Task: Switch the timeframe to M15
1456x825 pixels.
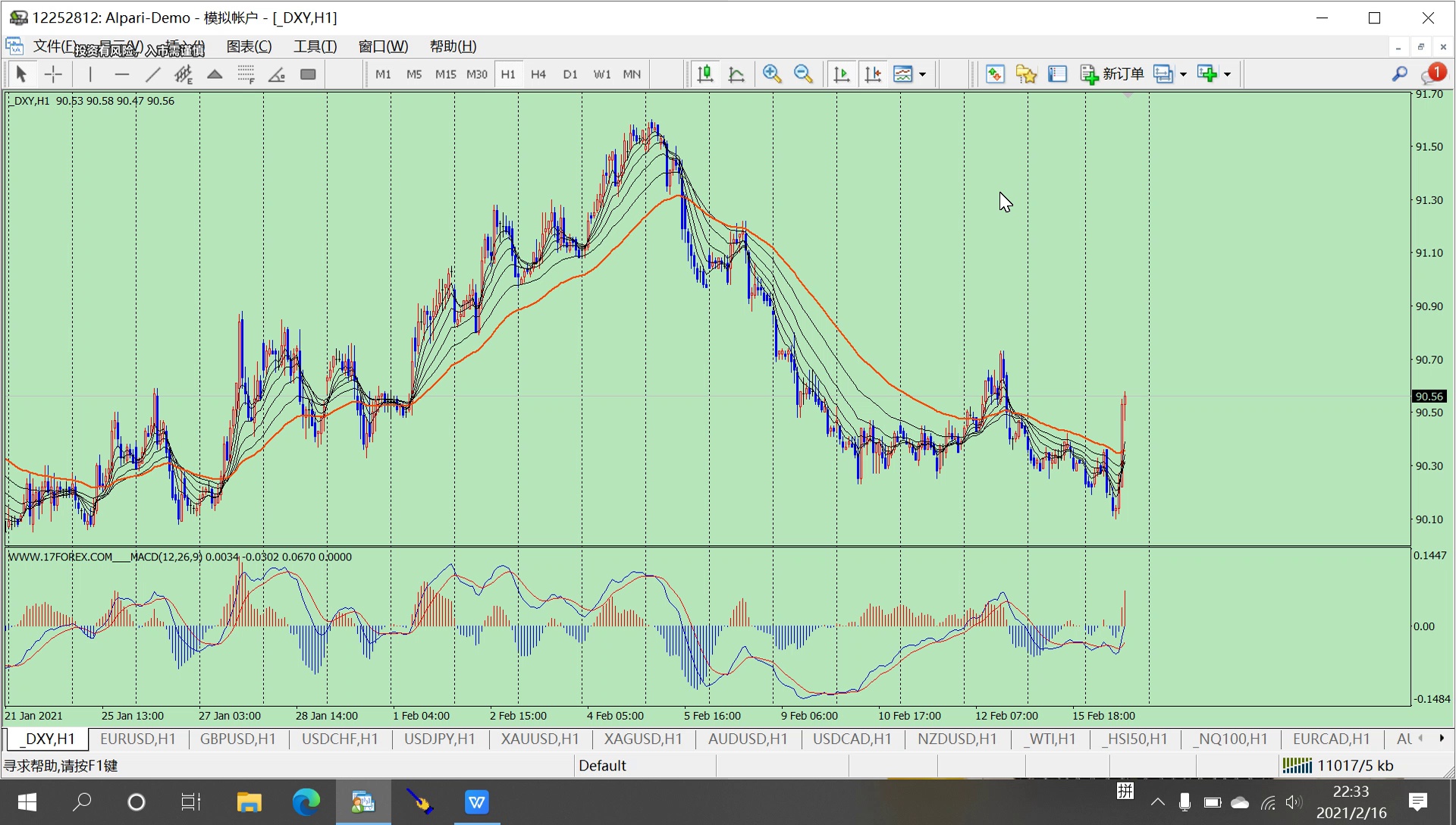Action: [x=445, y=74]
